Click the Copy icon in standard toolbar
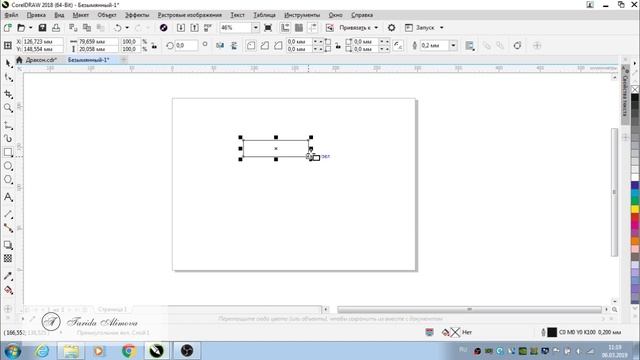 [x=87, y=28]
